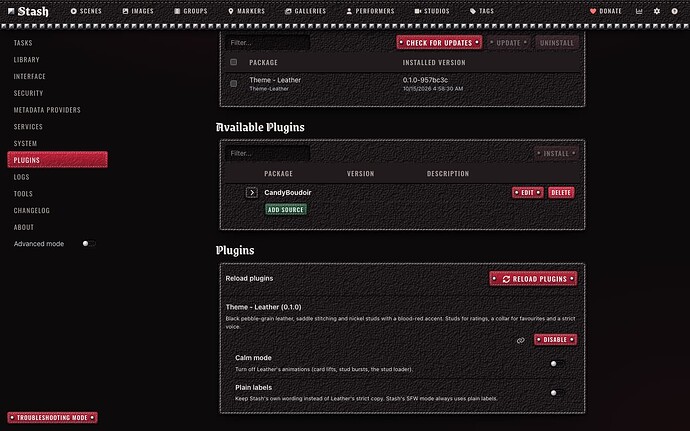Click the installed version 0.1.0-957bc3c
This screenshot has width=690, height=431.
[425, 80]
